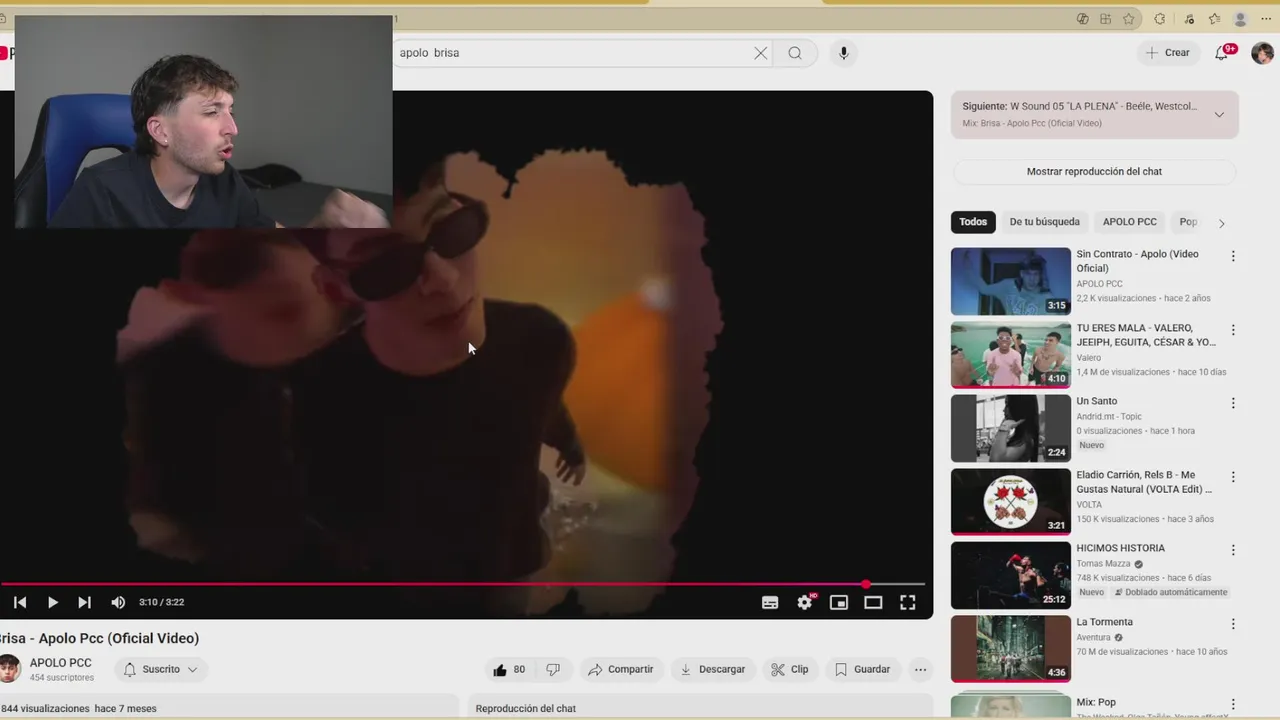Share the video via Compartir
Viewport: 1280px width, 720px height.
[621, 669]
